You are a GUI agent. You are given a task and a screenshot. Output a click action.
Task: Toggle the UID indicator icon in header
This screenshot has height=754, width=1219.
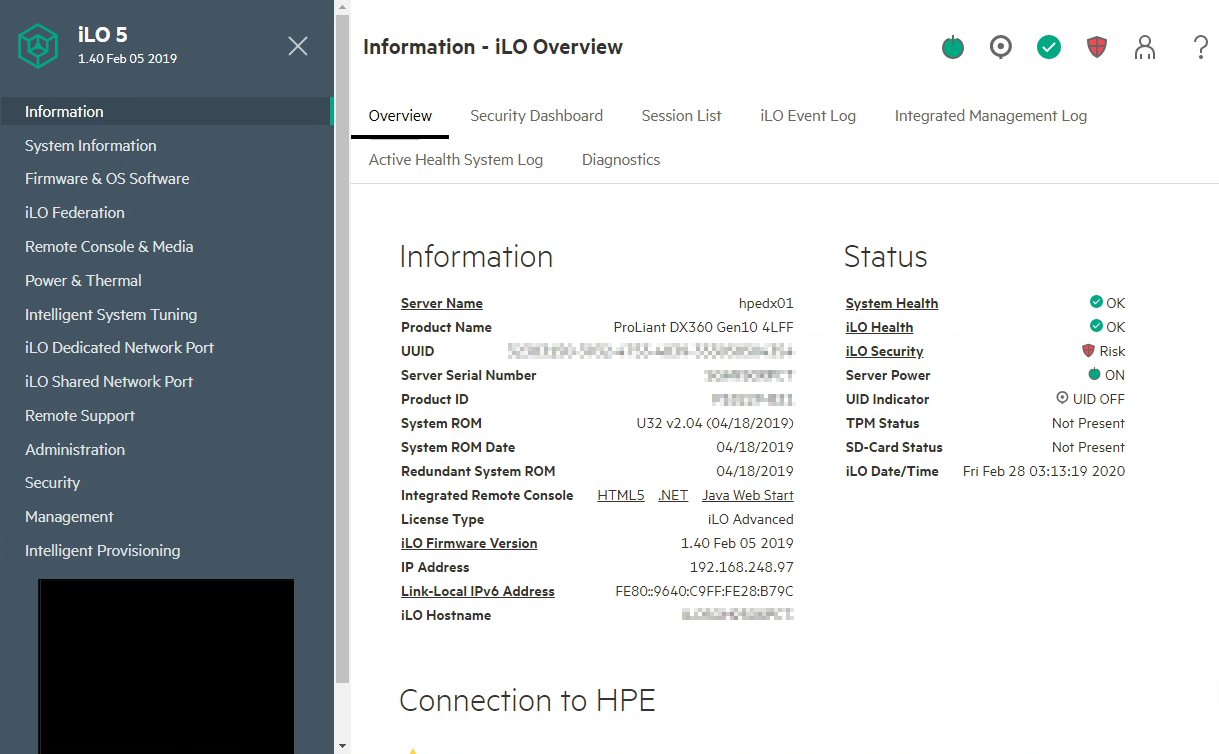pyautogui.click(x=1001, y=47)
